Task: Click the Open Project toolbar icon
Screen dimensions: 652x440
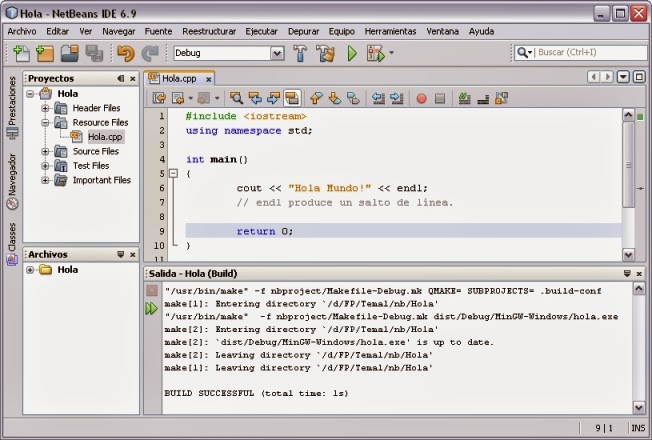Action: pyautogui.click(x=69, y=53)
